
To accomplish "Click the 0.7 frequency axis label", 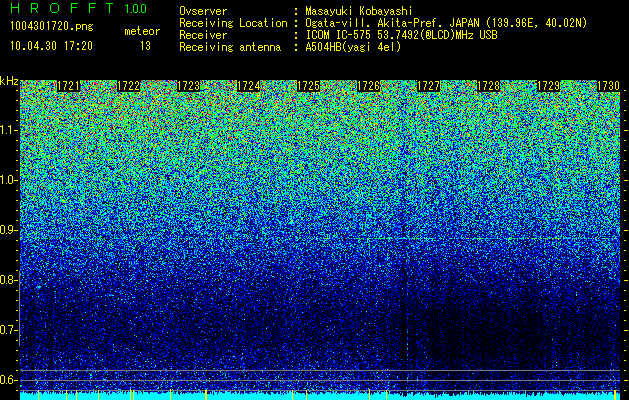I will point(8,330).
